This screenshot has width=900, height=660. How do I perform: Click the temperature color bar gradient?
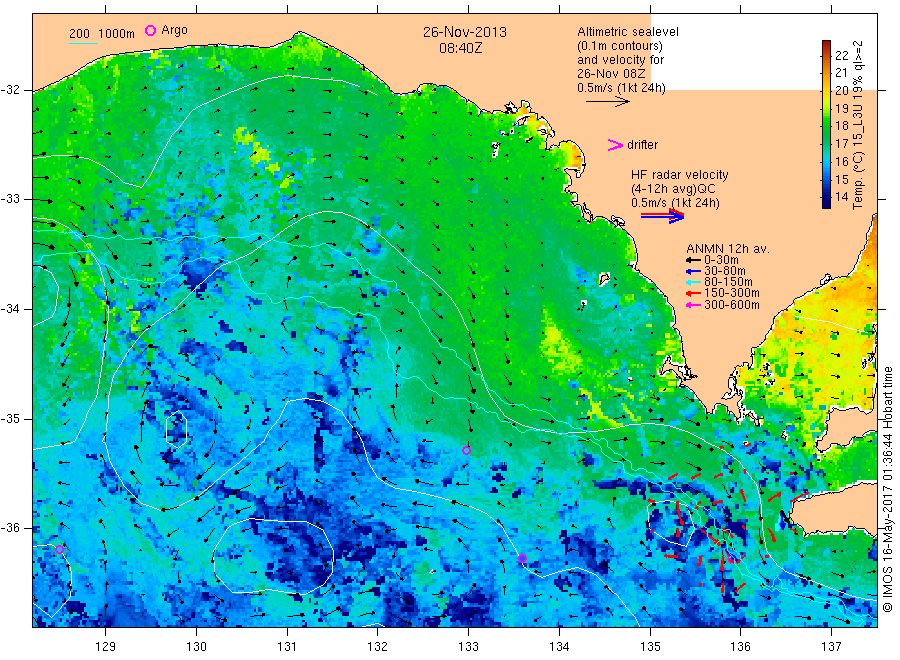point(827,124)
